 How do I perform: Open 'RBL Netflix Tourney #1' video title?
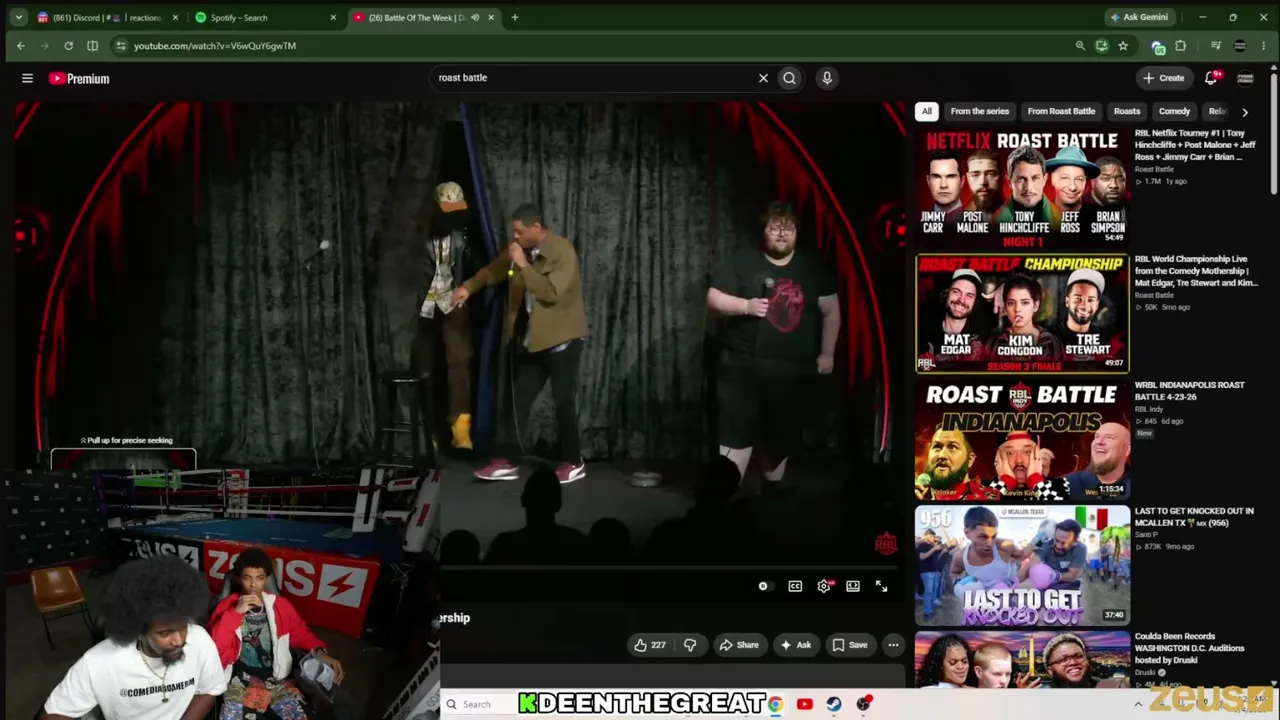1195,145
